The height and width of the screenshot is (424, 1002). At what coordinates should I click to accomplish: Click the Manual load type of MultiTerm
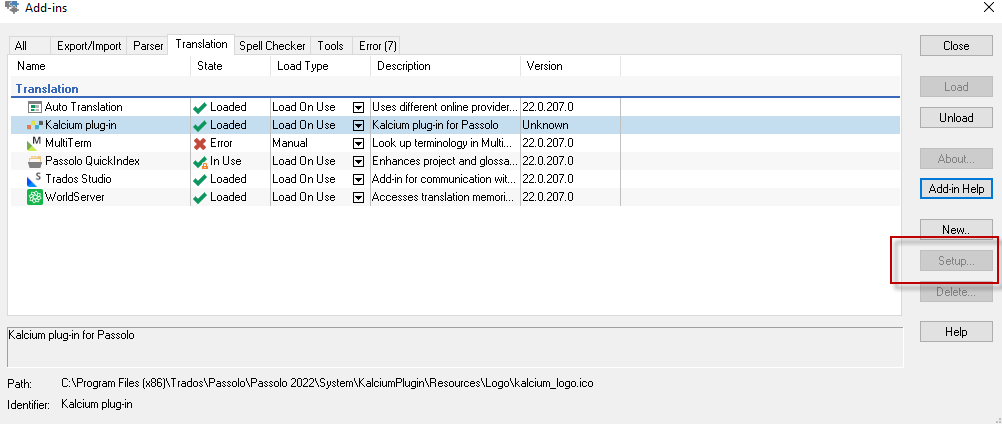pos(290,143)
